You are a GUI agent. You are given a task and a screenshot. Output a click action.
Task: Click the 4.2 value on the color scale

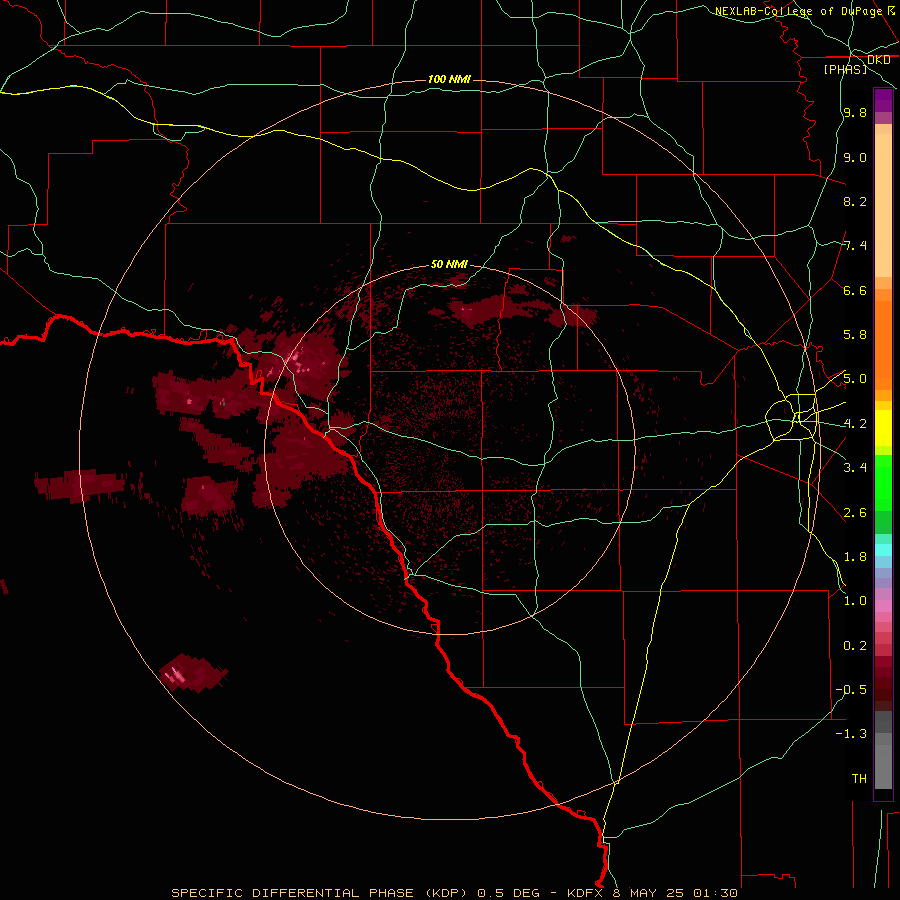855,424
